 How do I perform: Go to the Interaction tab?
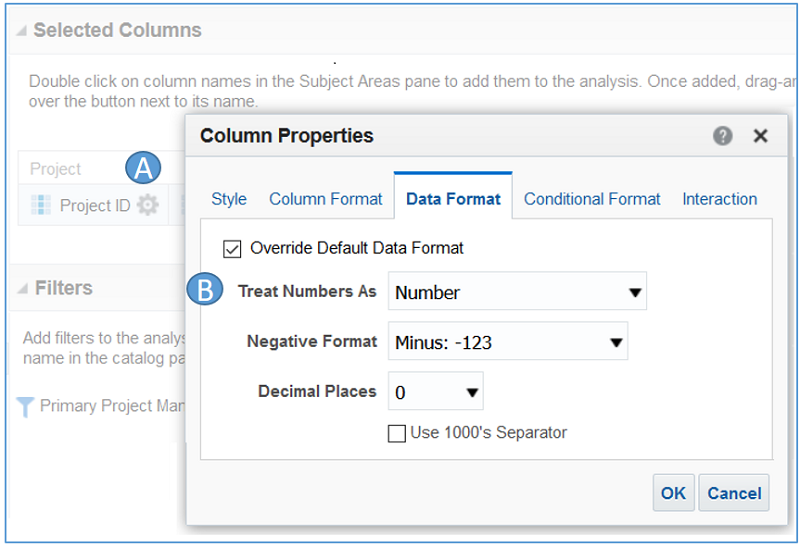(x=719, y=199)
